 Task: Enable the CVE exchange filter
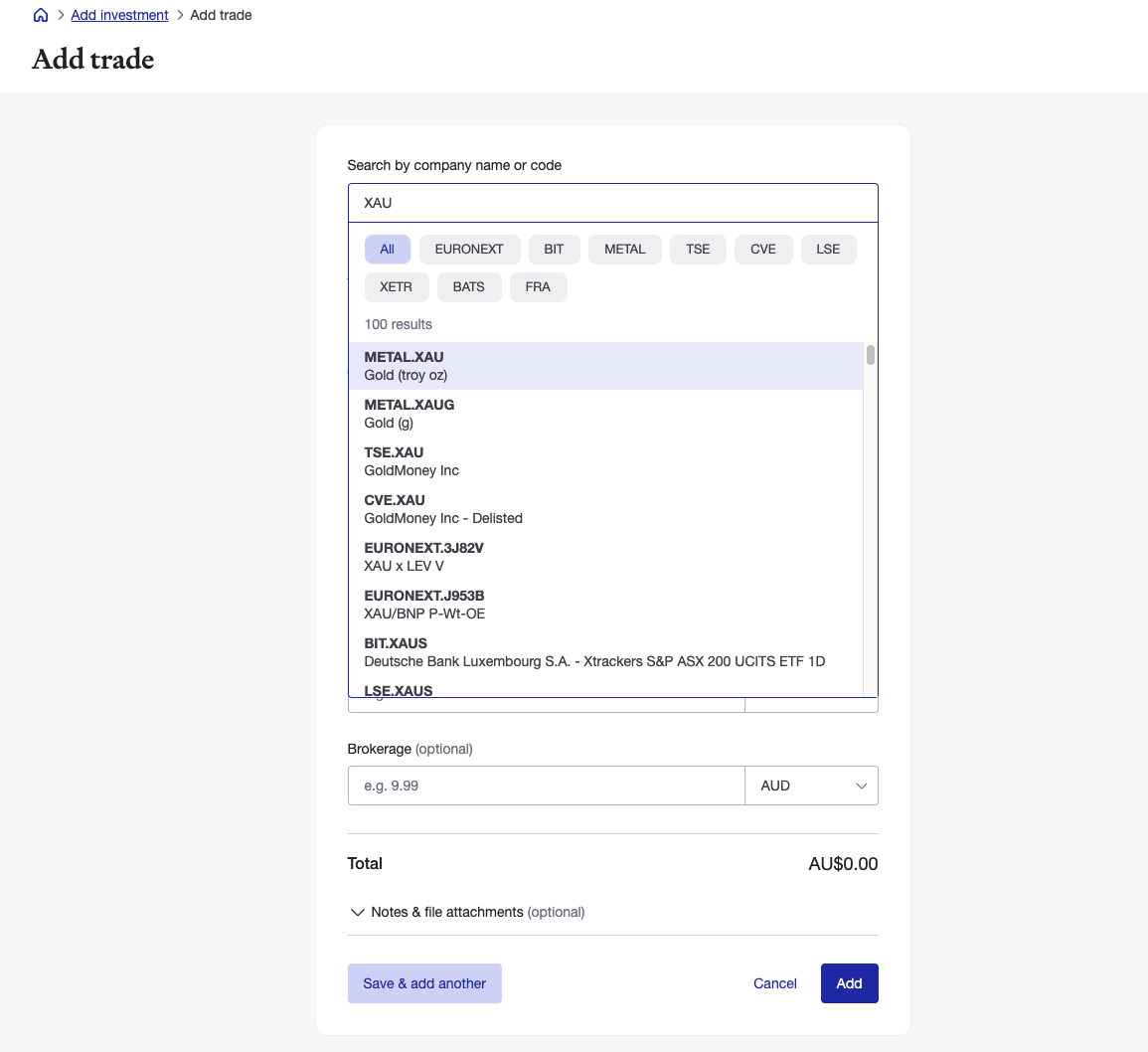coord(762,249)
